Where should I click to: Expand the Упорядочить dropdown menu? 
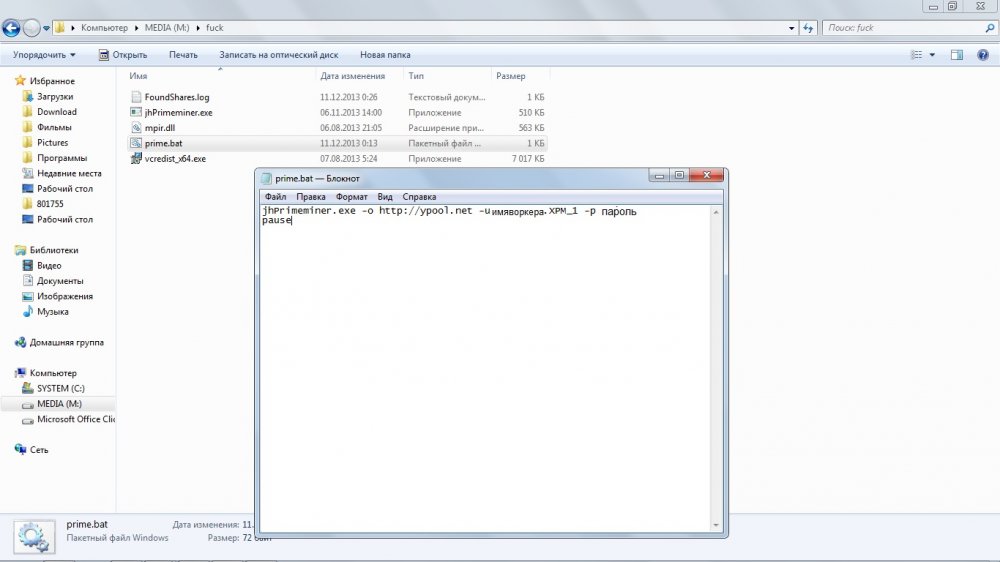45,55
